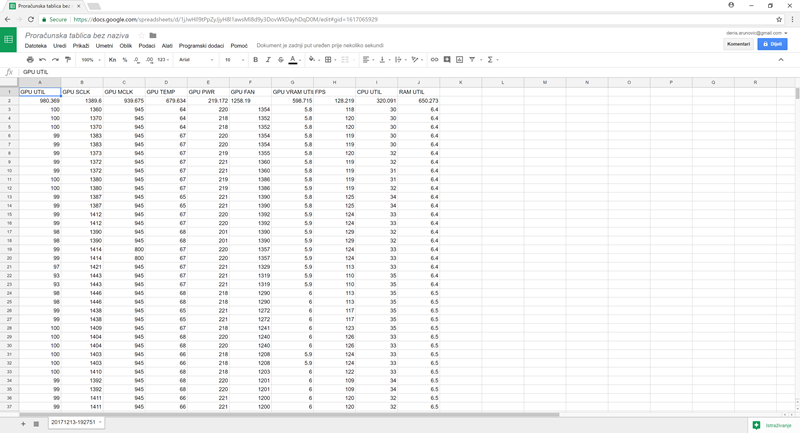Image resolution: width=800 pixels, height=433 pixels.
Task: Open the Podaci menu
Action: tap(146, 45)
